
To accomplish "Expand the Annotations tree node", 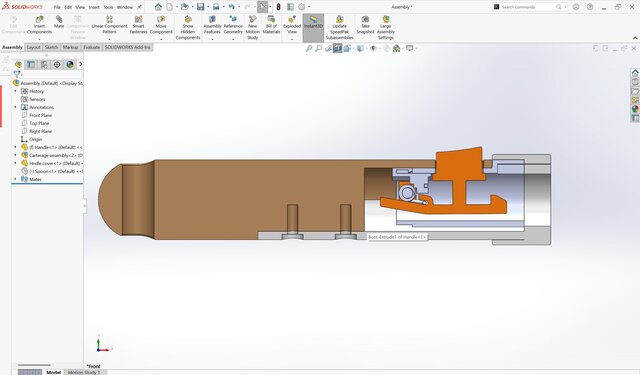I will click(x=16, y=107).
